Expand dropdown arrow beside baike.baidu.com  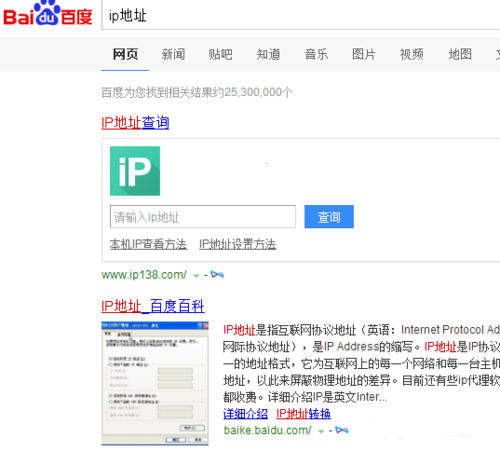(321, 431)
